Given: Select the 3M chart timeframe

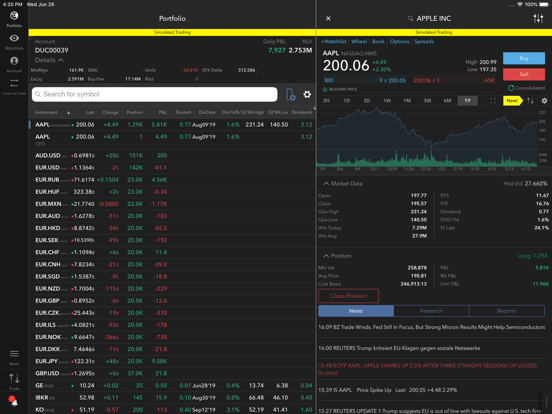Looking at the screenshot, I should pos(427,101).
